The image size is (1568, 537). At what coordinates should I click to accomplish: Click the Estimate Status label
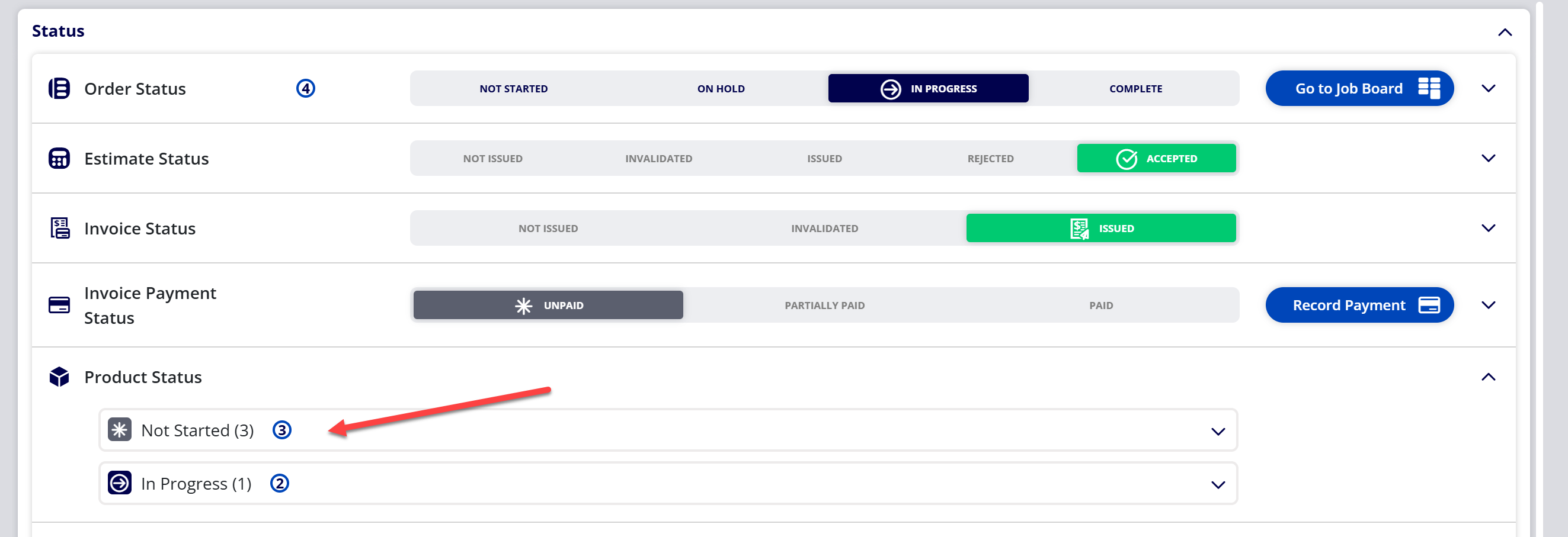coord(146,159)
